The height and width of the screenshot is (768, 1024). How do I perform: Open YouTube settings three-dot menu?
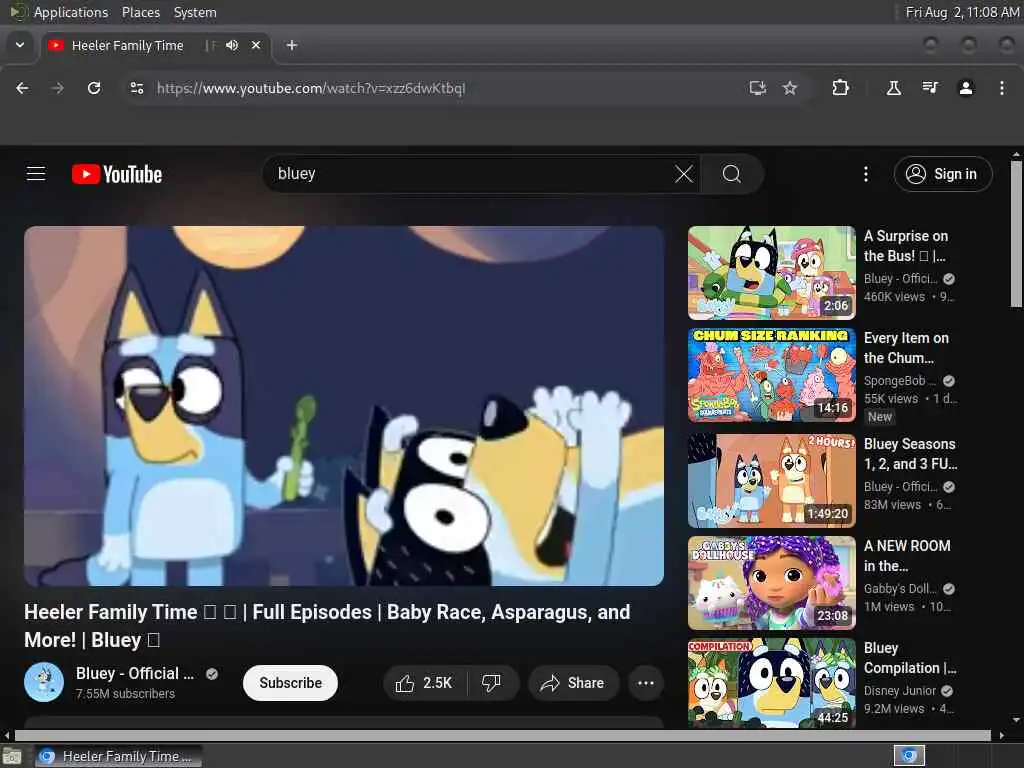866,174
